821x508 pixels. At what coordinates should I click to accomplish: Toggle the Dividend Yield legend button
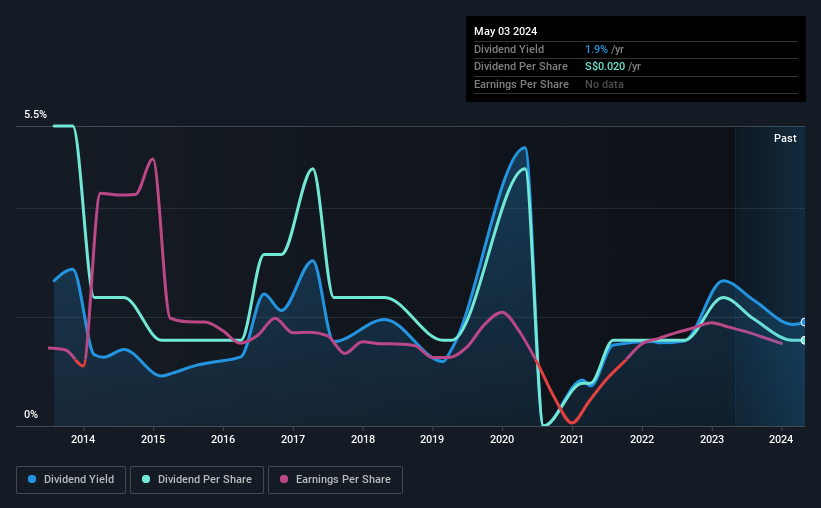pos(71,480)
